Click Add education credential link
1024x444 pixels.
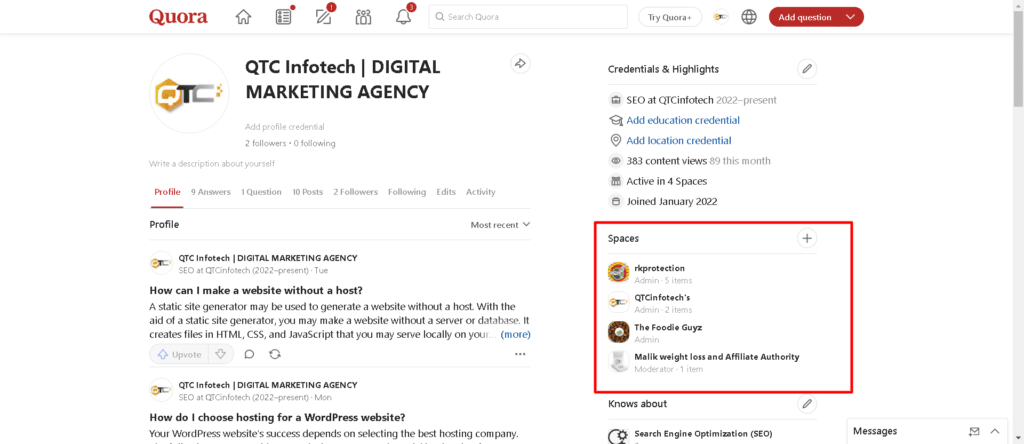click(x=683, y=120)
